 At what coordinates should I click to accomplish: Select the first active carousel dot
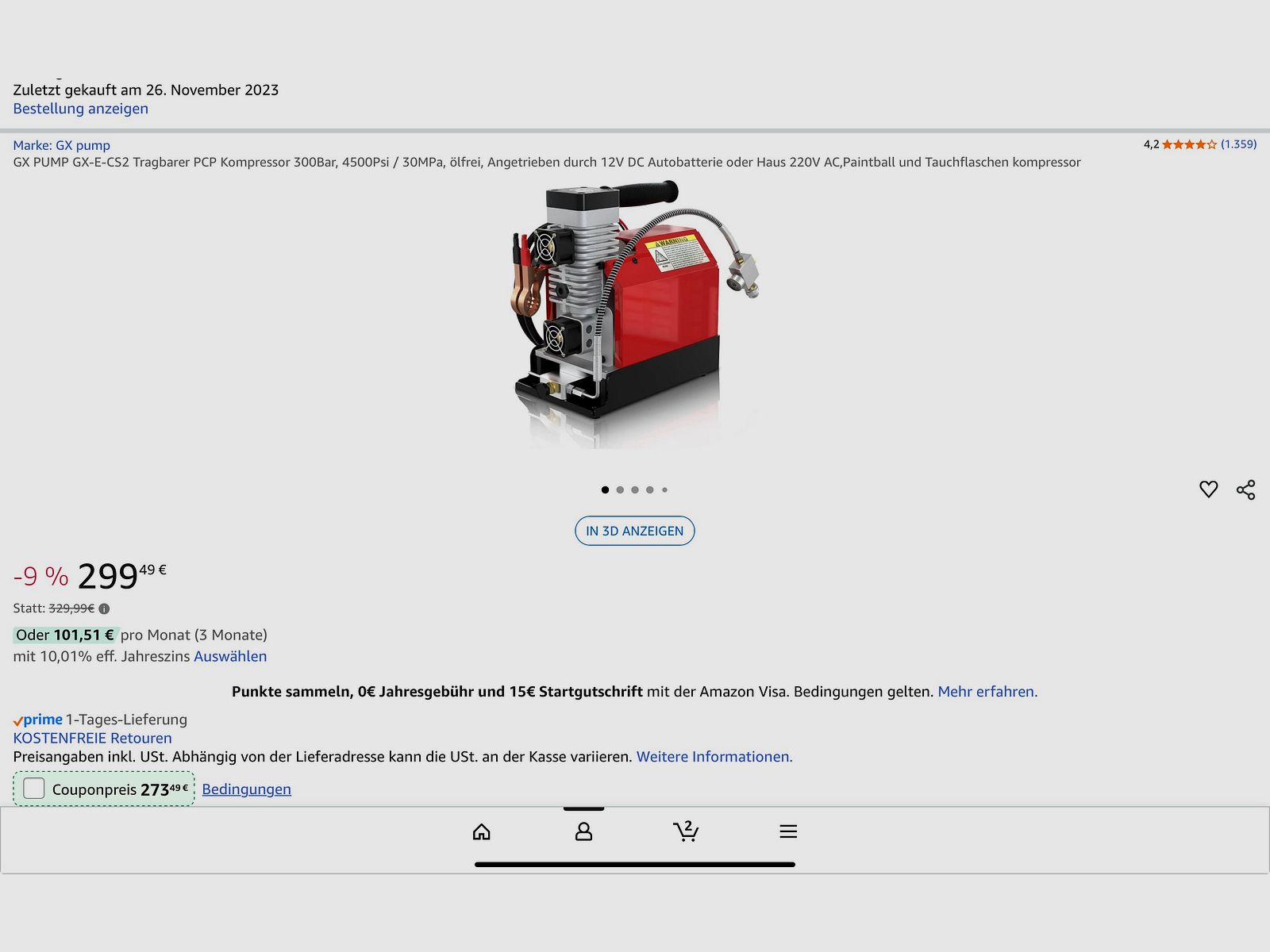[605, 489]
